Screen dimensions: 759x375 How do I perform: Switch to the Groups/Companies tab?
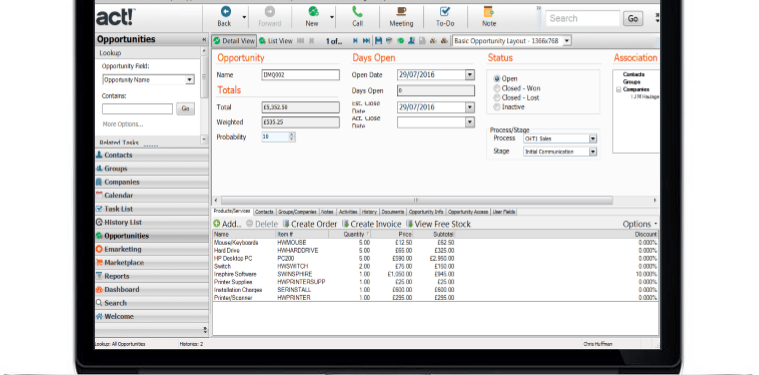click(298, 212)
